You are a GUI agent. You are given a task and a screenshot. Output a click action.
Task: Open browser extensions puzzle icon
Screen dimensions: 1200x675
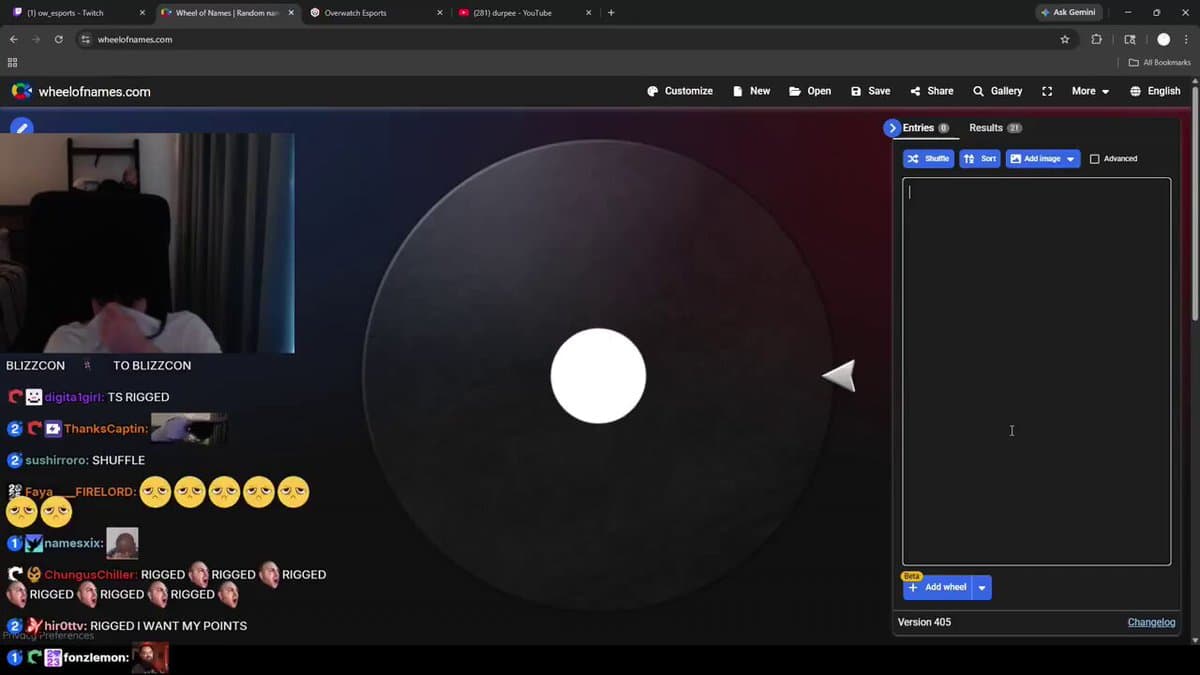tap(1096, 40)
